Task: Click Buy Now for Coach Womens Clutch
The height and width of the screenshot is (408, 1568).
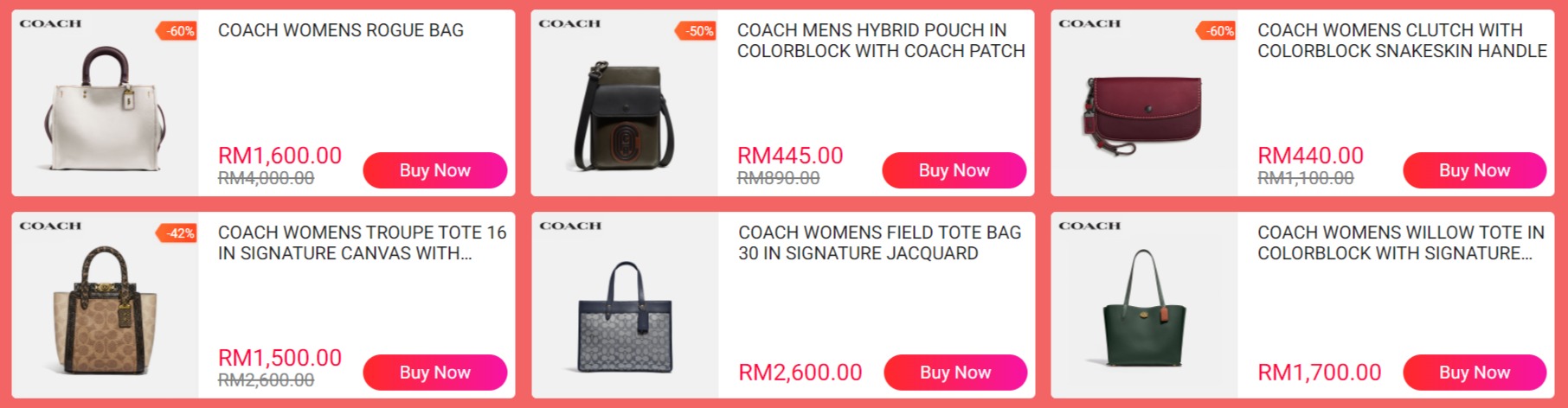Action: point(1475,170)
